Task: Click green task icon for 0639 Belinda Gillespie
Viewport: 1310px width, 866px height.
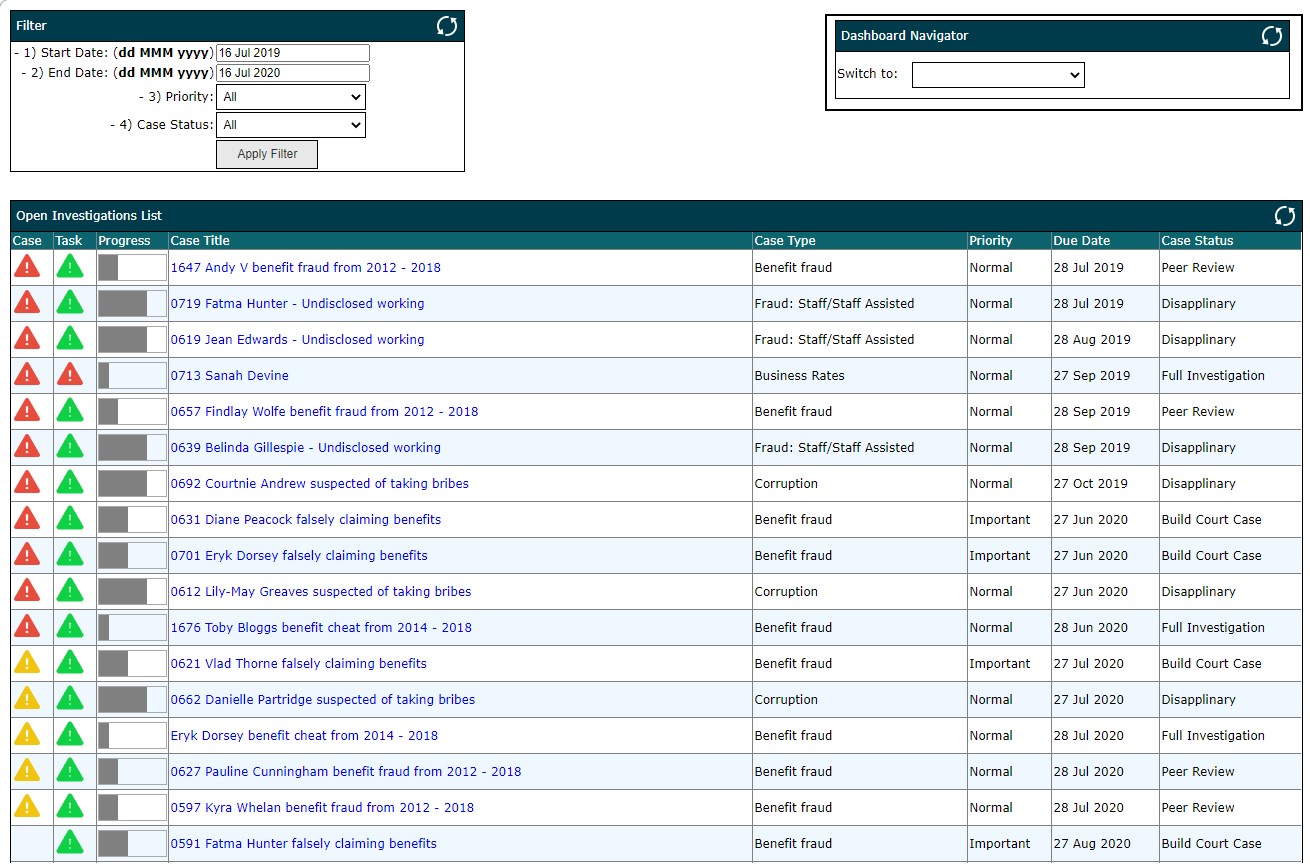Action: pyautogui.click(x=69, y=447)
